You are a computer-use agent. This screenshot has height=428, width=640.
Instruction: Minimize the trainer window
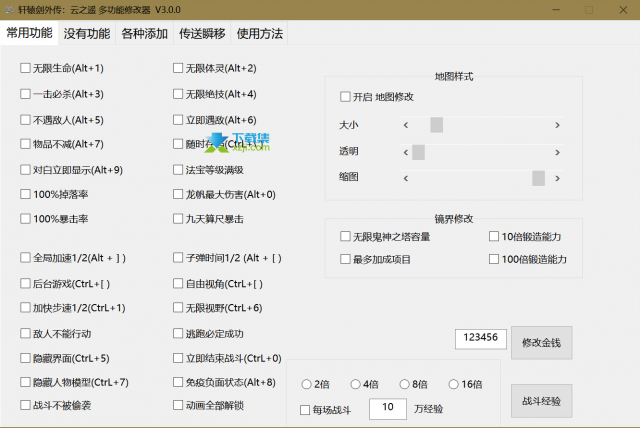(x=556, y=9)
